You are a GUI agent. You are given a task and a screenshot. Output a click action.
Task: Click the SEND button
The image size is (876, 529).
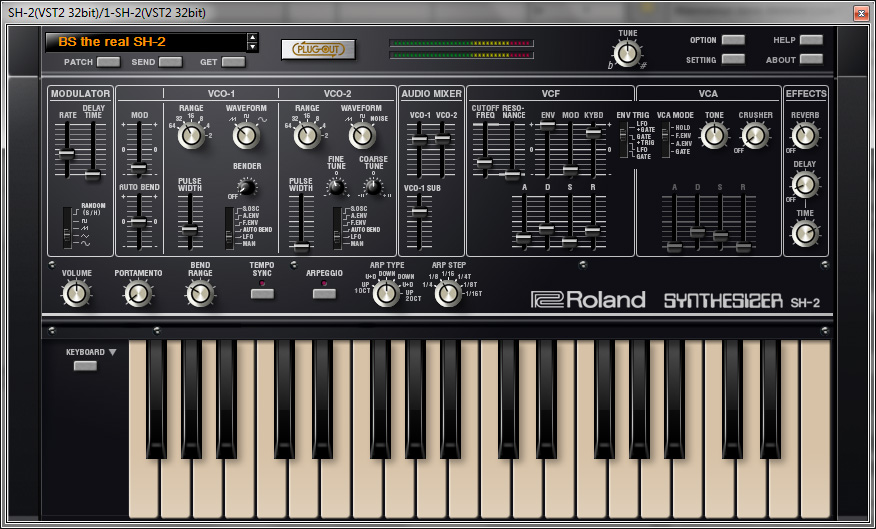pos(170,62)
